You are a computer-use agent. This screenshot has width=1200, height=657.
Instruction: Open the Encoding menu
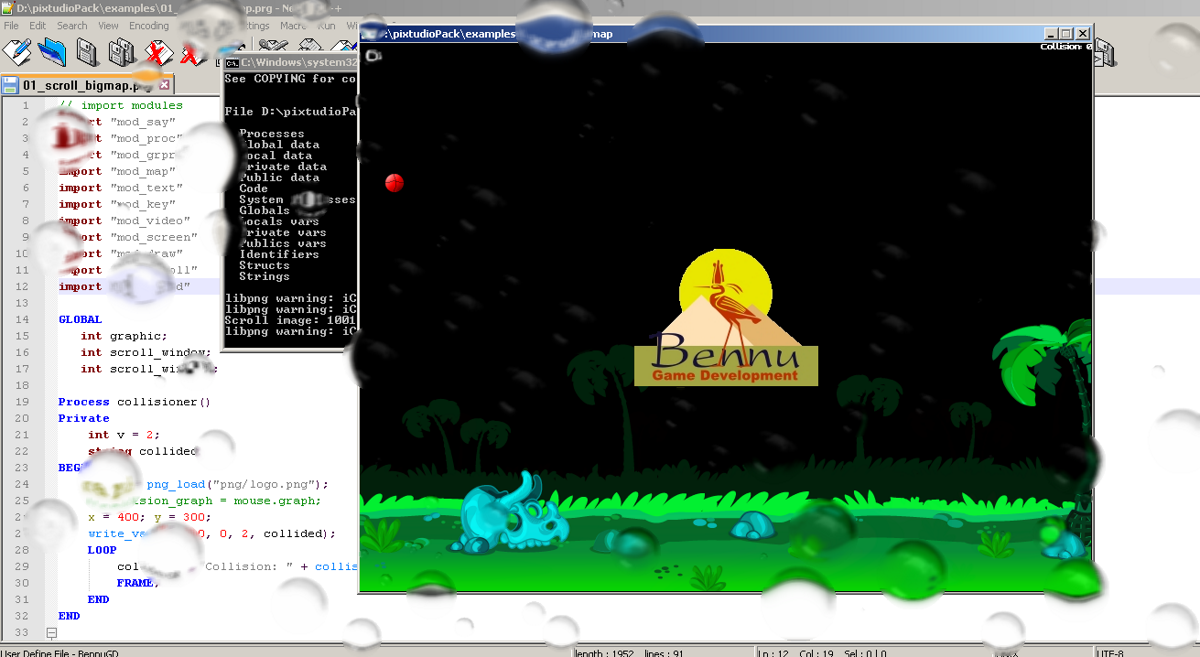149,25
